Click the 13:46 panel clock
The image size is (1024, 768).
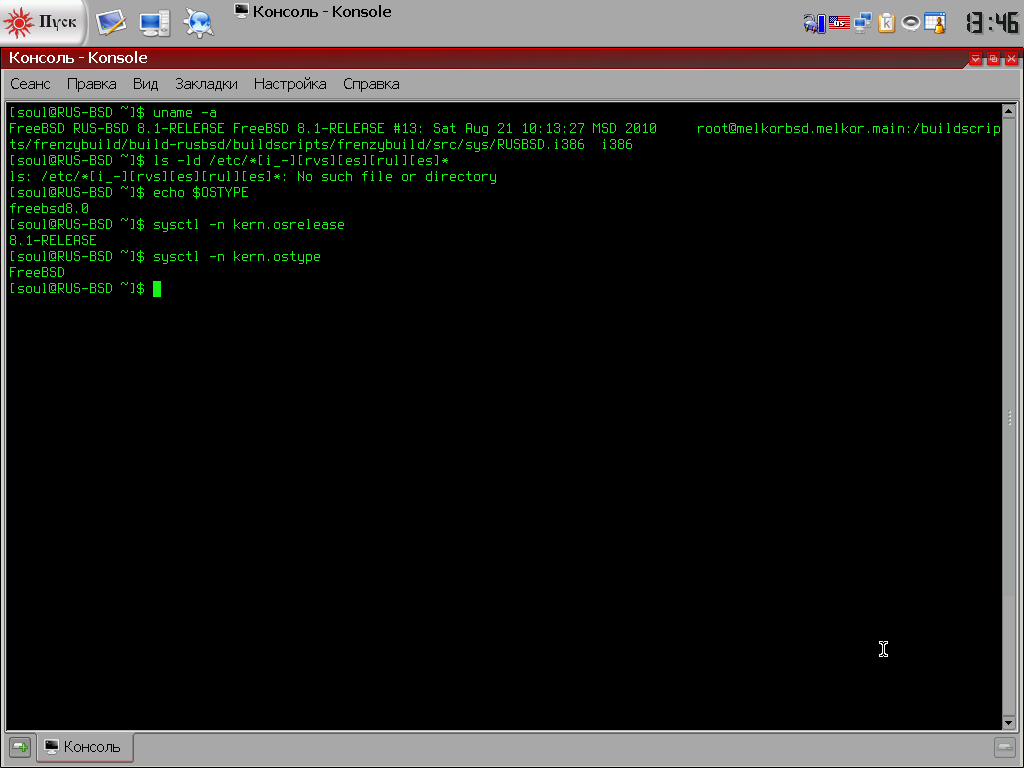[992, 24]
